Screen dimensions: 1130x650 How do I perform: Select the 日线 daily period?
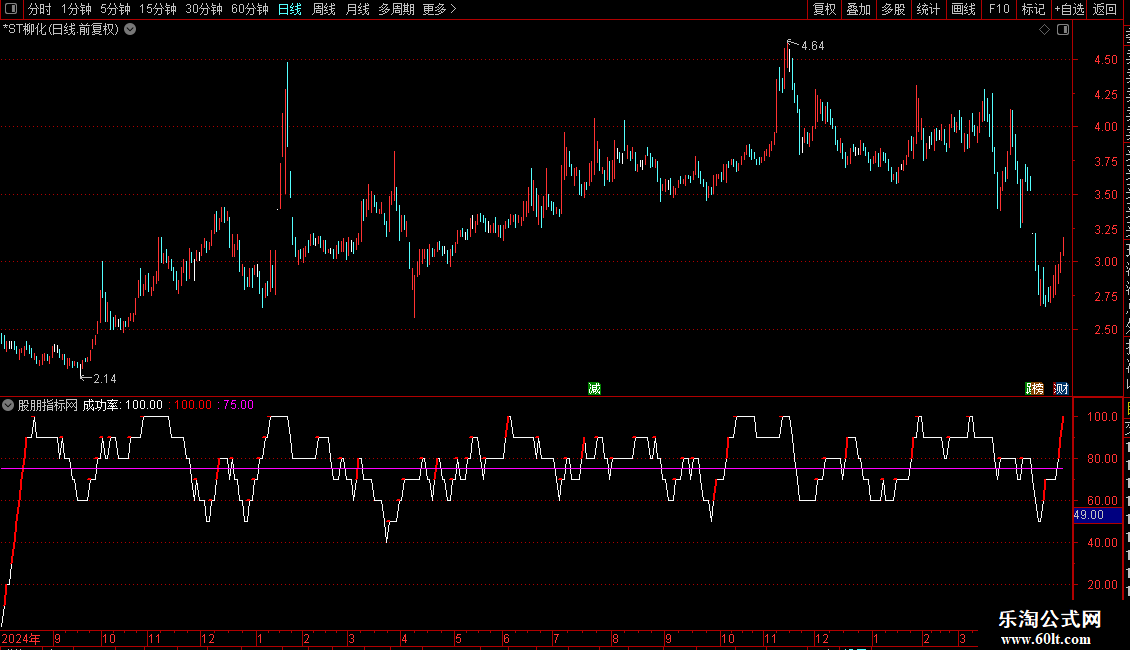[290, 9]
